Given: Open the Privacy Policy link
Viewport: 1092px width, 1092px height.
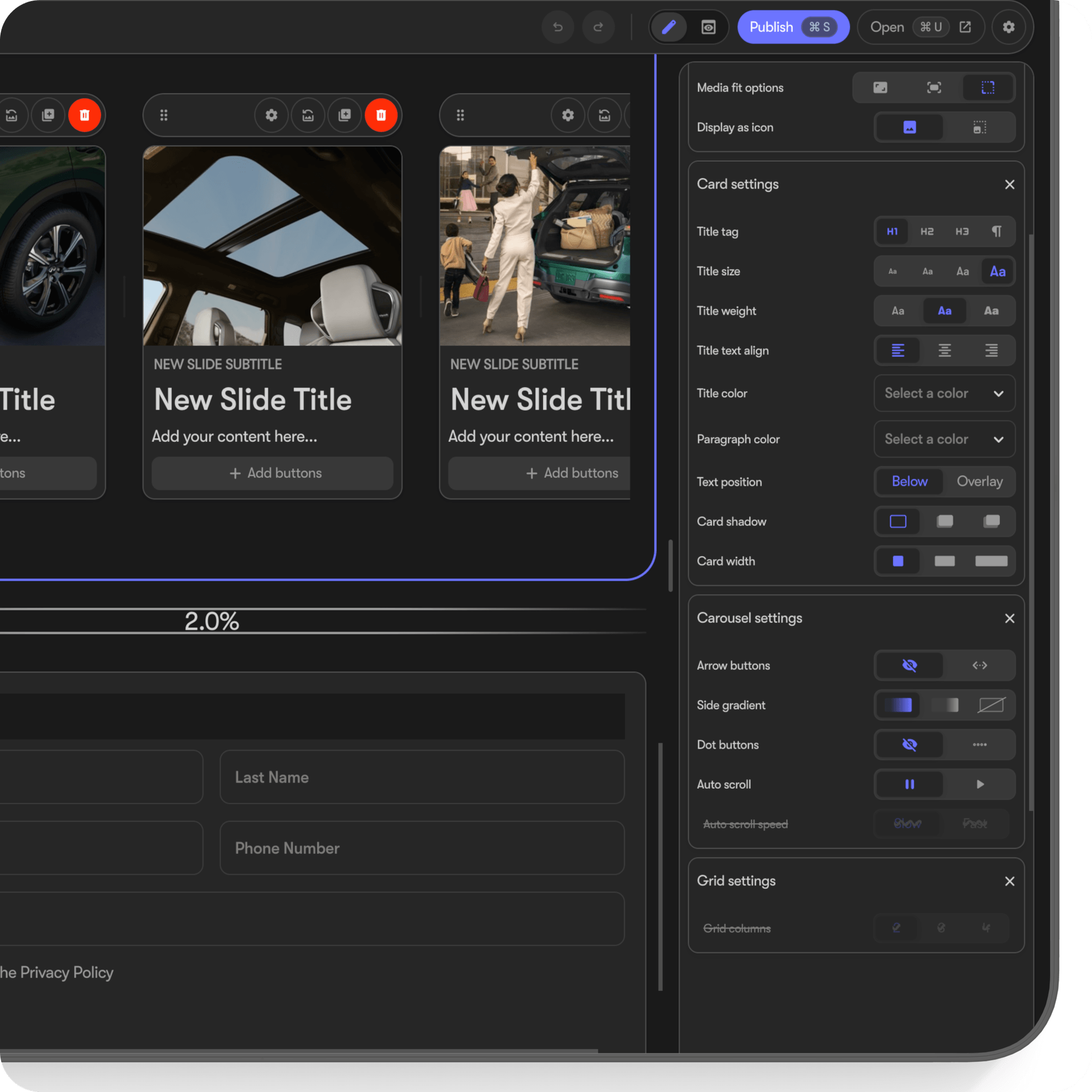Looking at the screenshot, I should pos(67,972).
